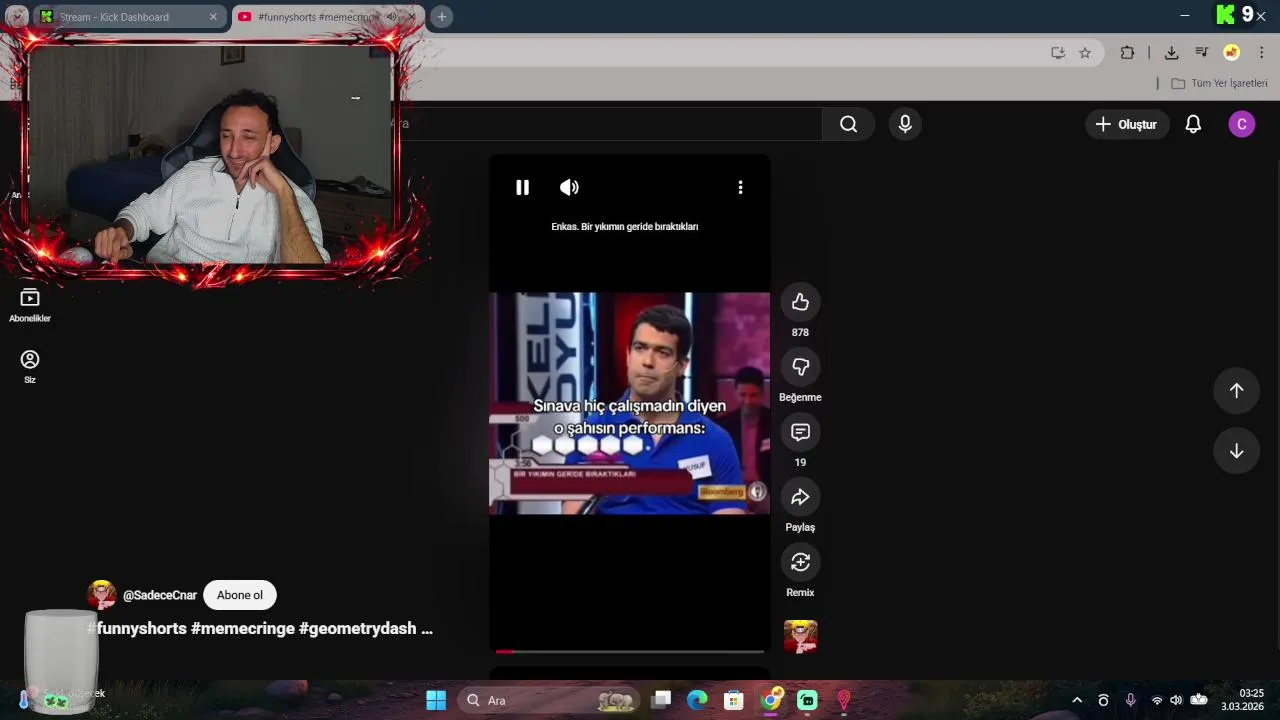Switch to #funnyshorts #memecringe YouTube tab
Screen dimensions: 1280x720
tap(314, 17)
